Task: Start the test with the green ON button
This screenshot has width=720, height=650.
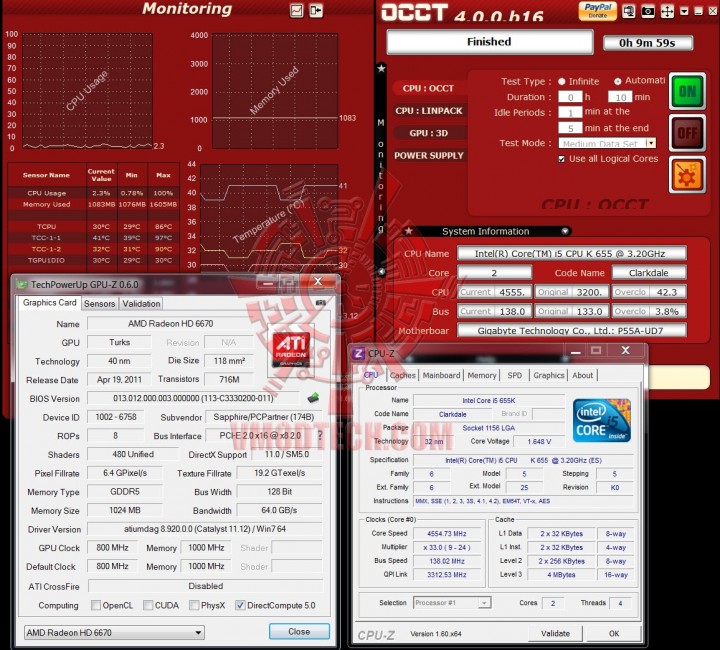Action: coord(687,91)
